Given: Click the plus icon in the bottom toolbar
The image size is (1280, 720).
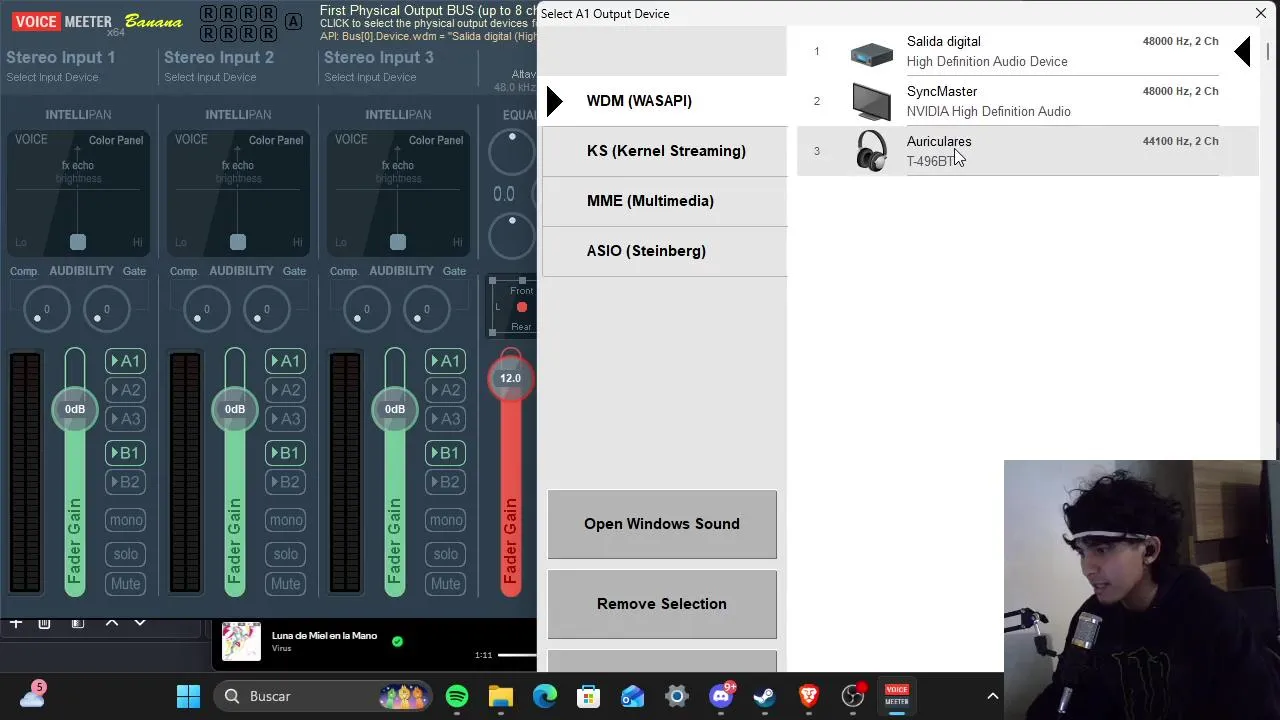Looking at the screenshot, I should 16,623.
